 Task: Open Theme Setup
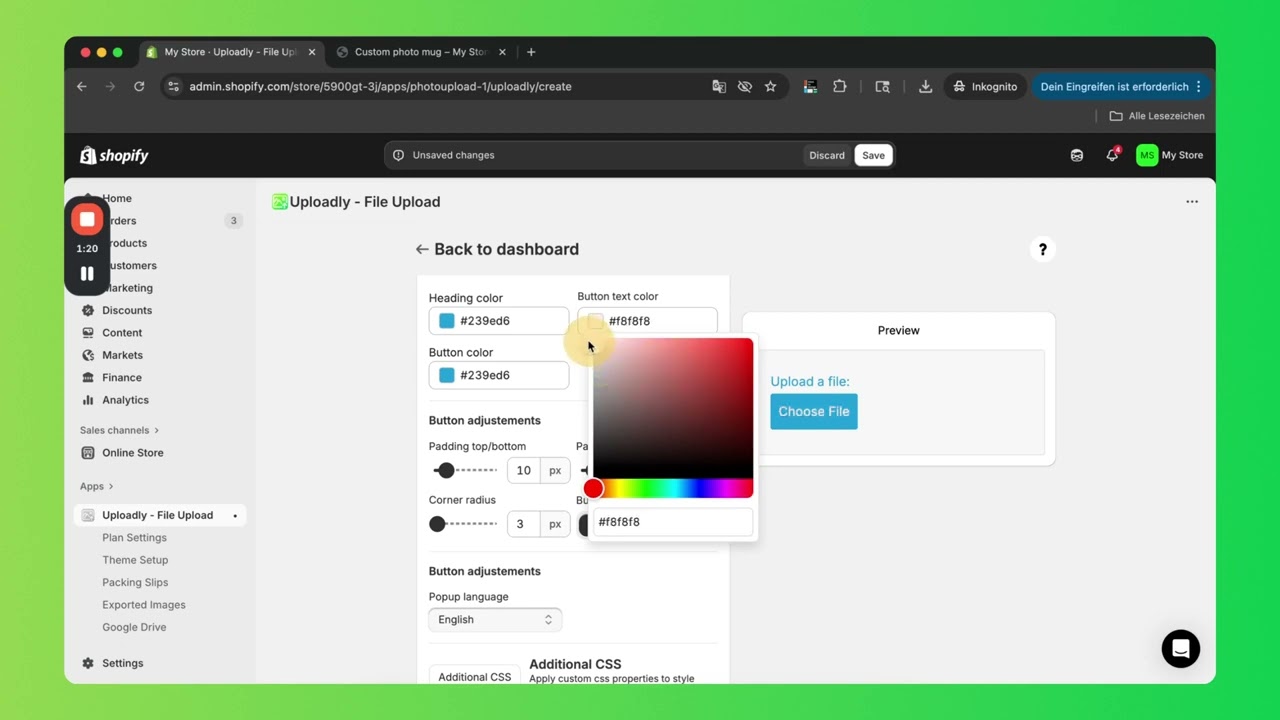click(135, 560)
